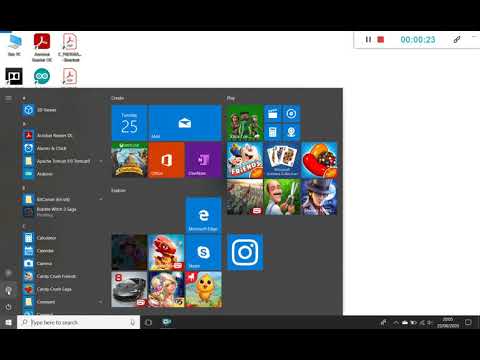
Task: Open Arduino from the Start app list
Action: [62, 174]
